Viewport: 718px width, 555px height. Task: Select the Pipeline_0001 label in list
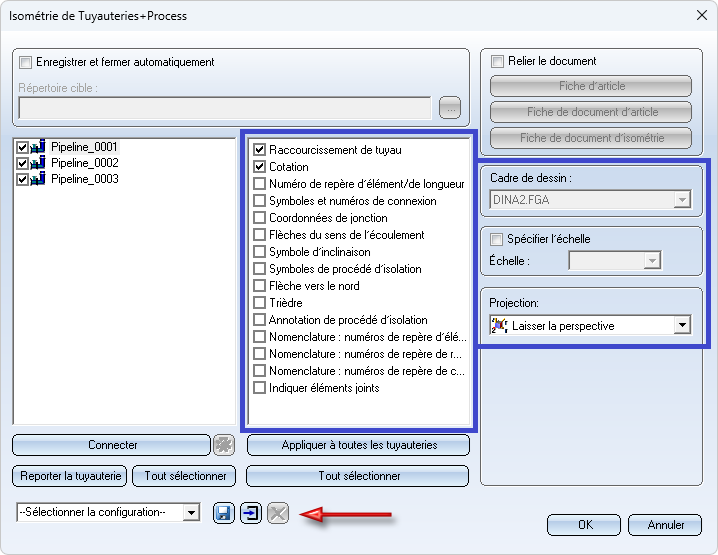point(84,147)
